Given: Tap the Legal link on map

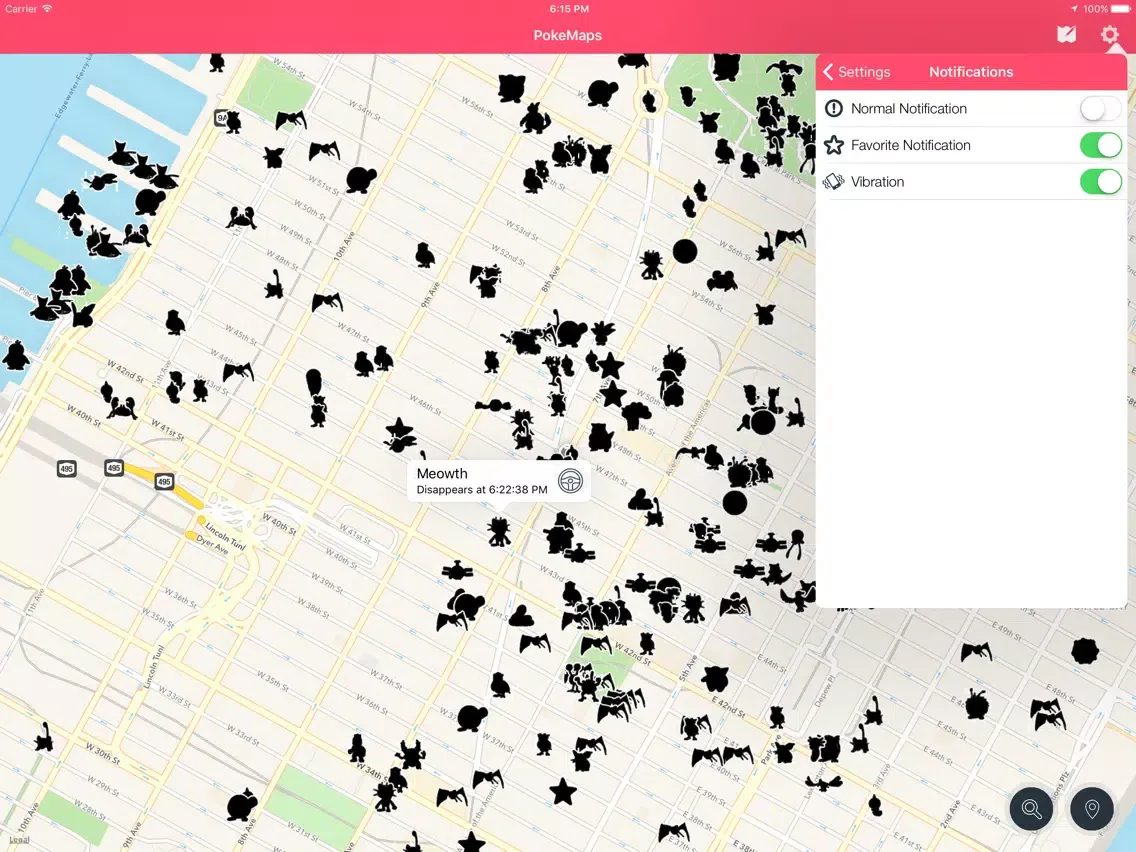Looking at the screenshot, I should [19, 840].
